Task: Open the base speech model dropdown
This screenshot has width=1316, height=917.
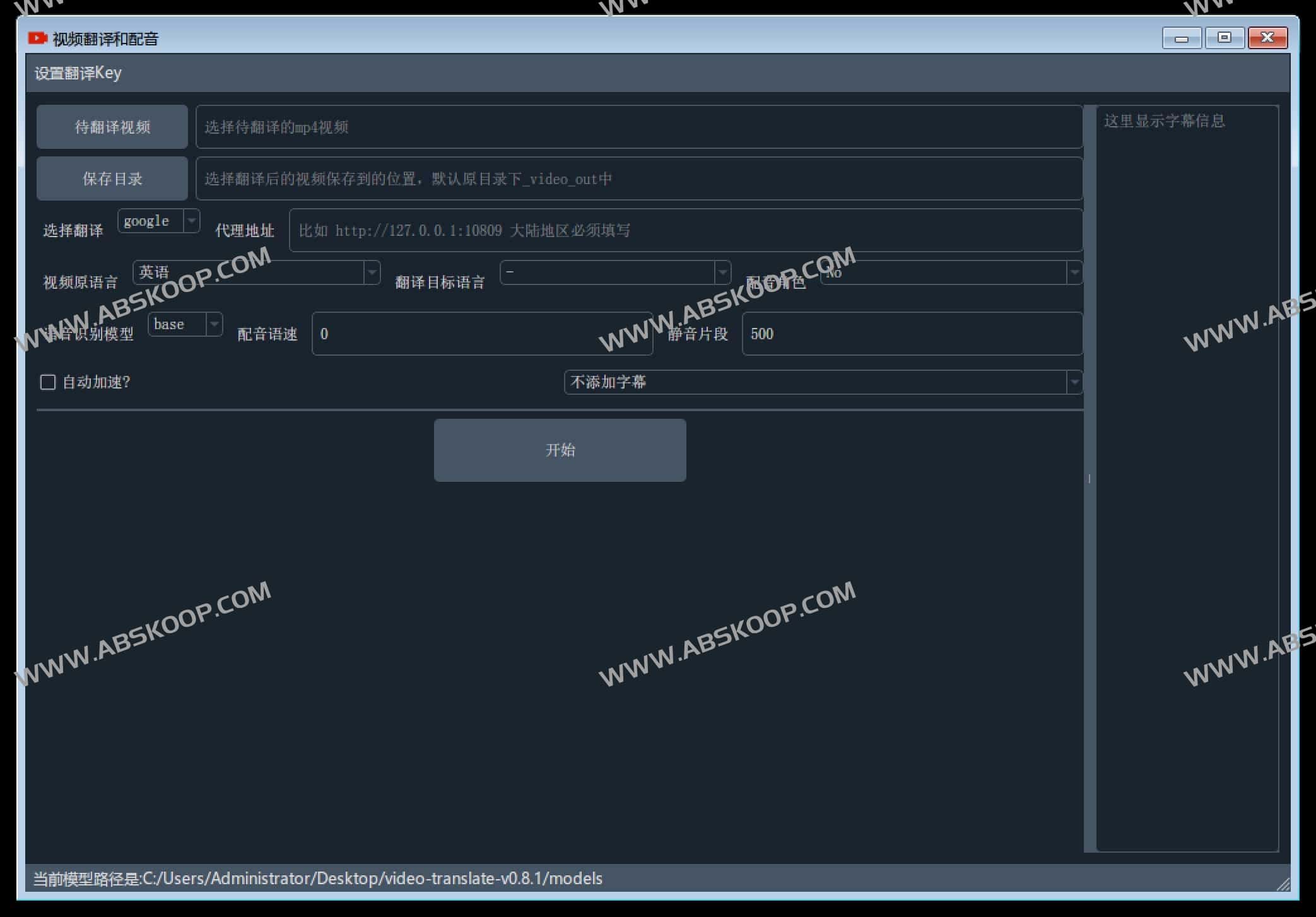Action: pyautogui.click(x=185, y=324)
